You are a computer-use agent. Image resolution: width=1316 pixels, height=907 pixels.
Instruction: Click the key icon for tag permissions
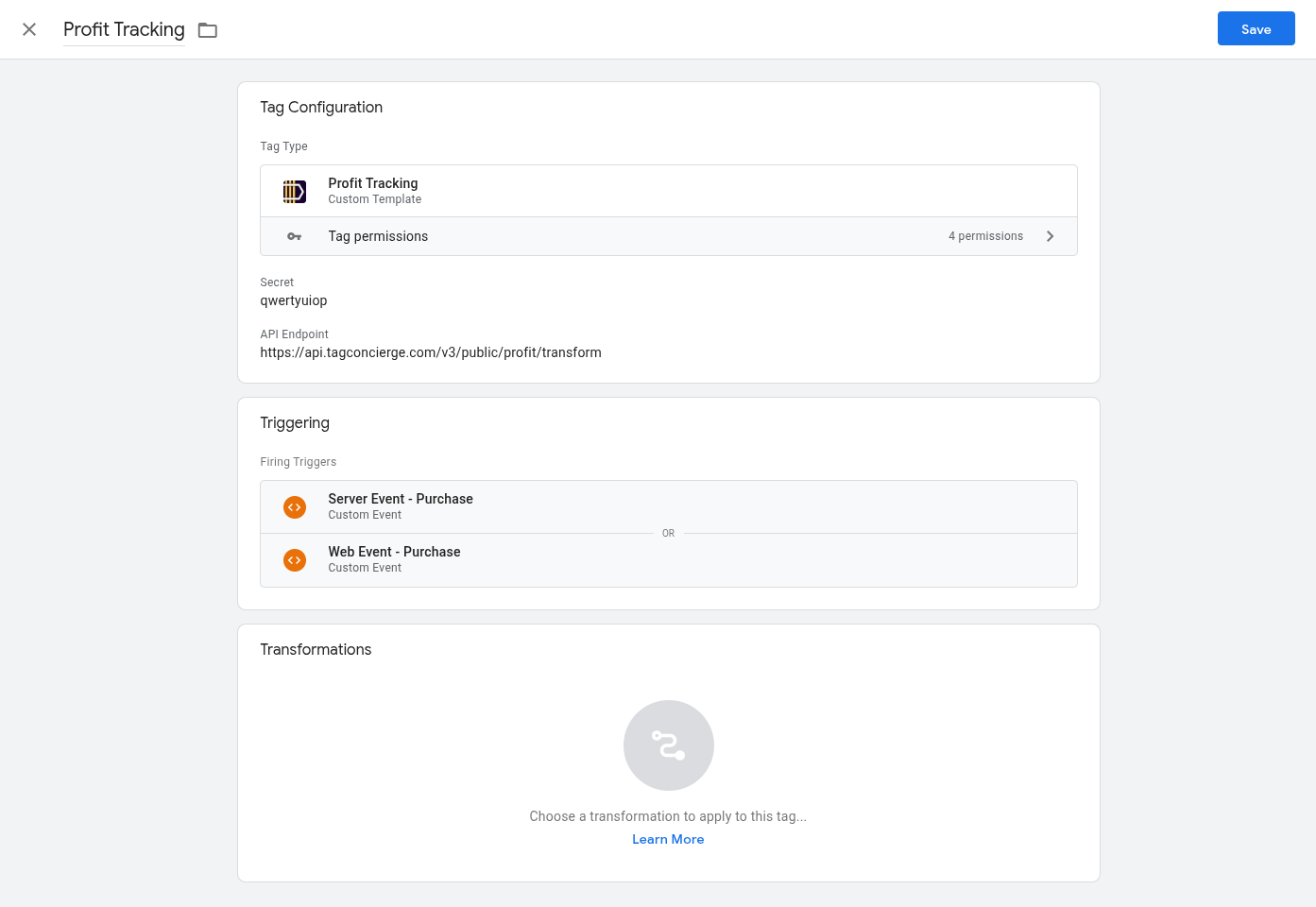pyautogui.click(x=295, y=236)
